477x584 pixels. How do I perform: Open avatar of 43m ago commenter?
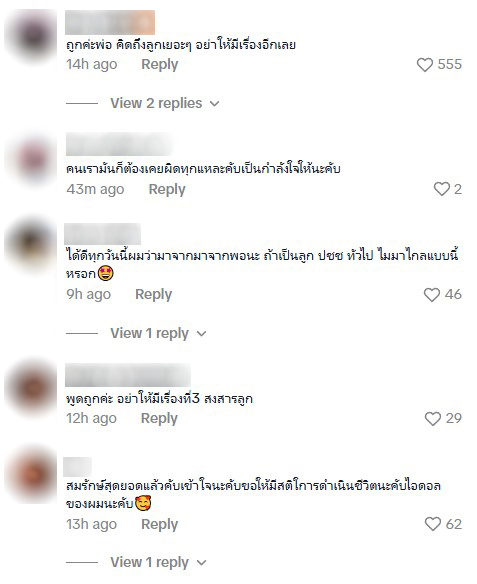32,159
